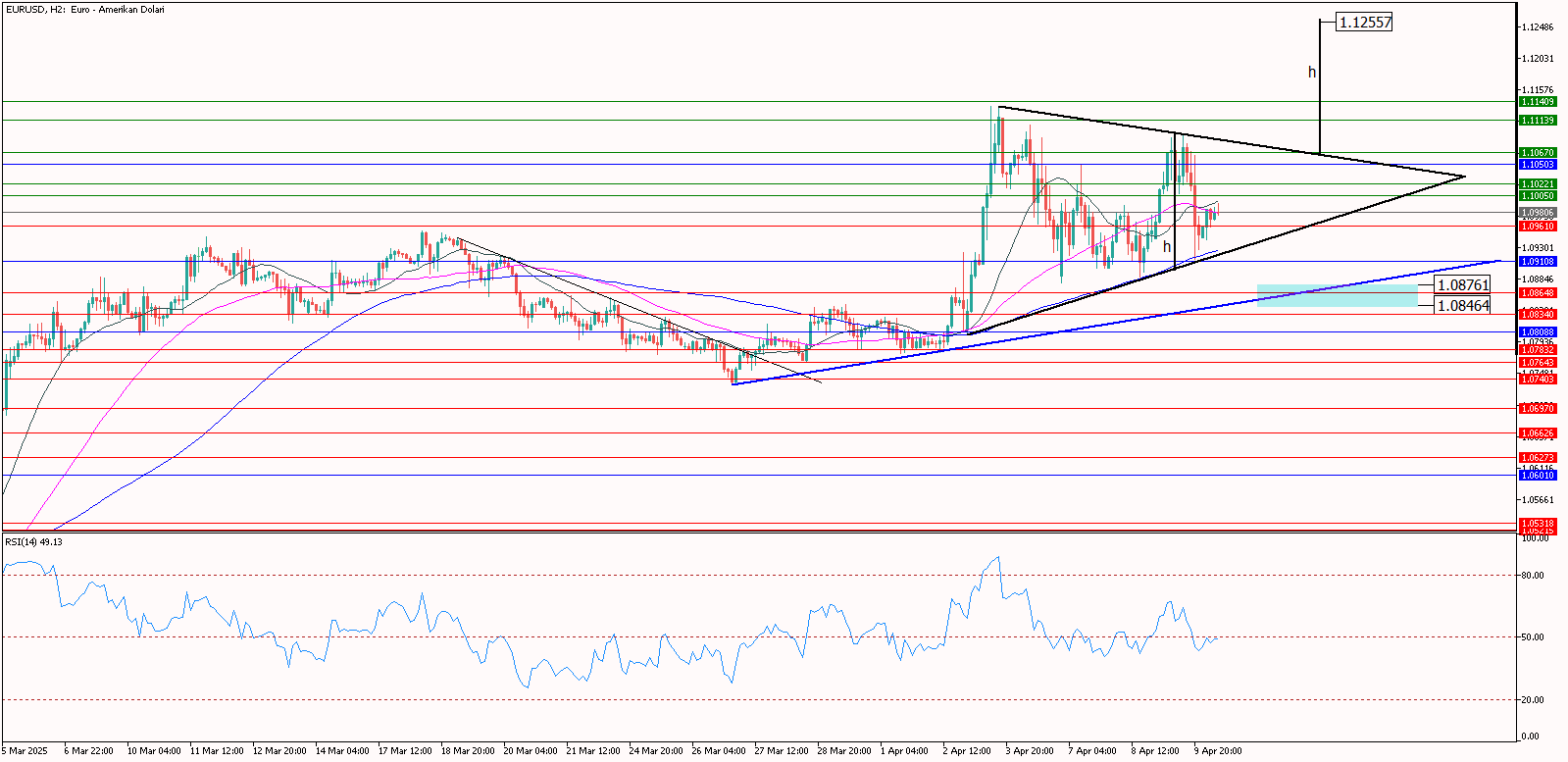
Task: Click the 7 Apr 04:00 time label
Action: click(1093, 751)
